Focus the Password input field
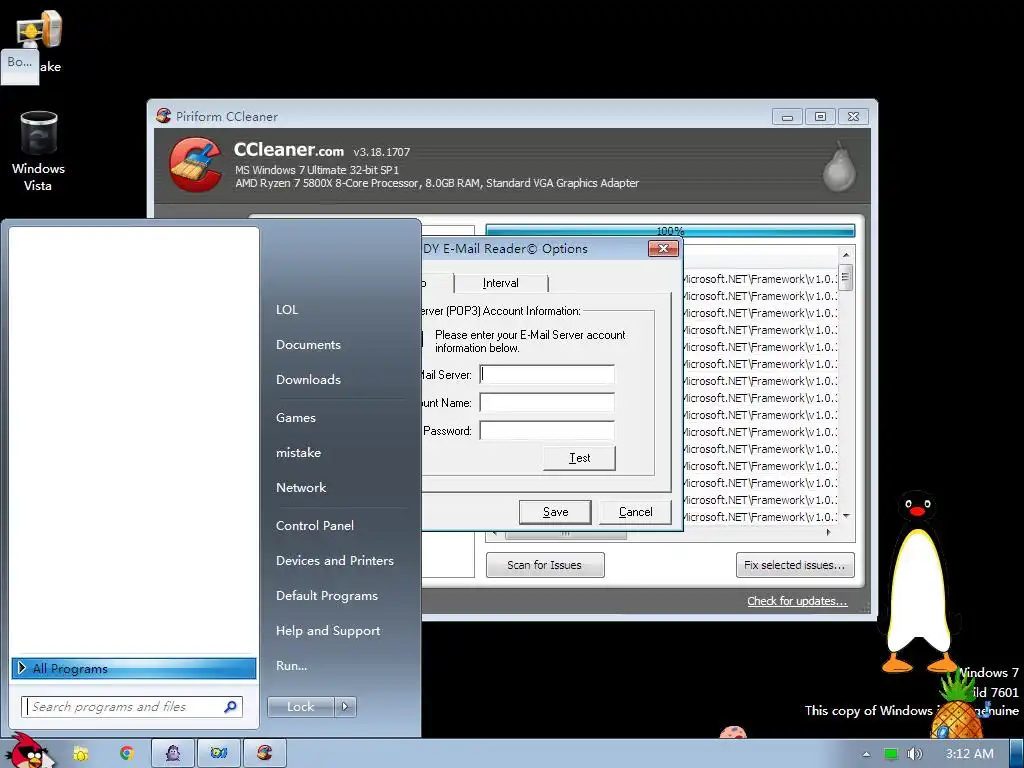1024x768 pixels. [547, 430]
